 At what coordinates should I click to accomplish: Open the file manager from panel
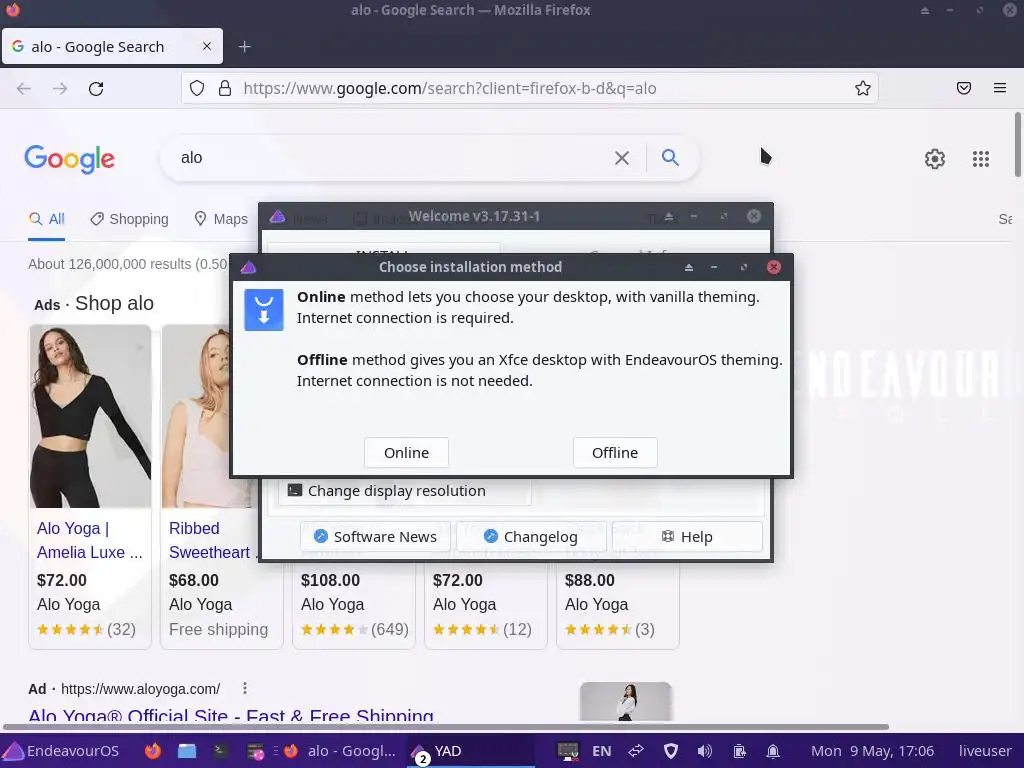click(x=187, y=751)
